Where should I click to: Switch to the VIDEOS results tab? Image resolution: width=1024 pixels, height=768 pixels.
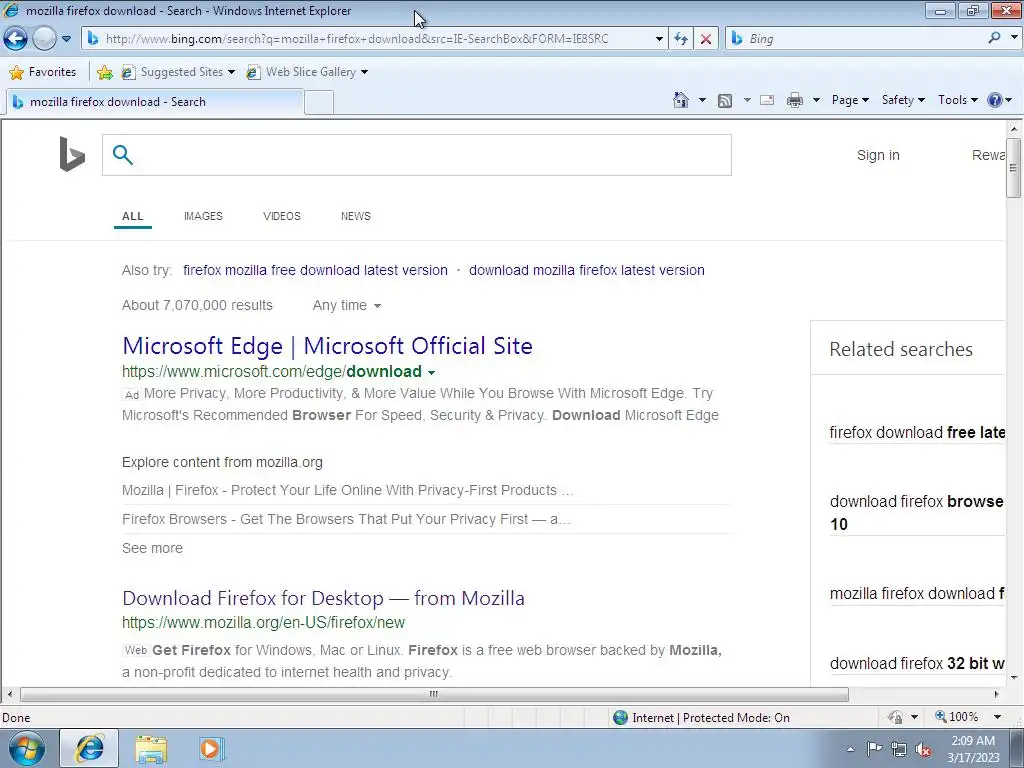(281, 216)
